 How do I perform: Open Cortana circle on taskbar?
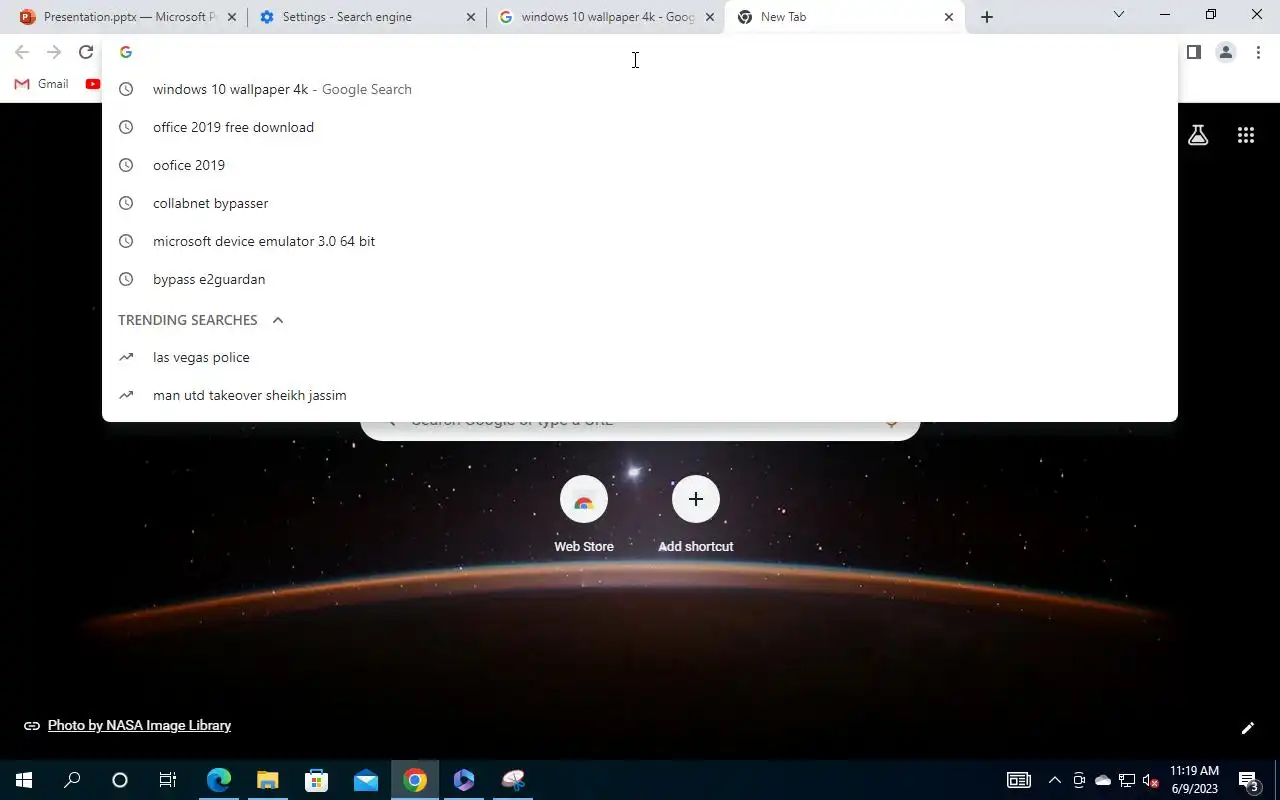pyautogui.click(x=120, y=780)
